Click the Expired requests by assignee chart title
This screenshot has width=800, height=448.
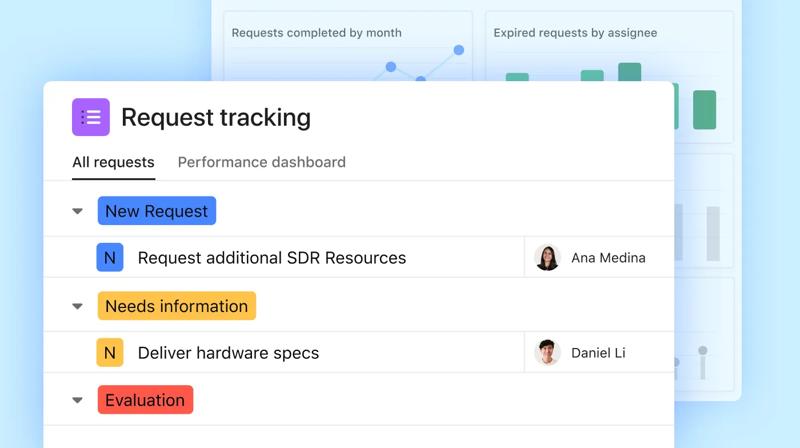[x=575, y=33]
